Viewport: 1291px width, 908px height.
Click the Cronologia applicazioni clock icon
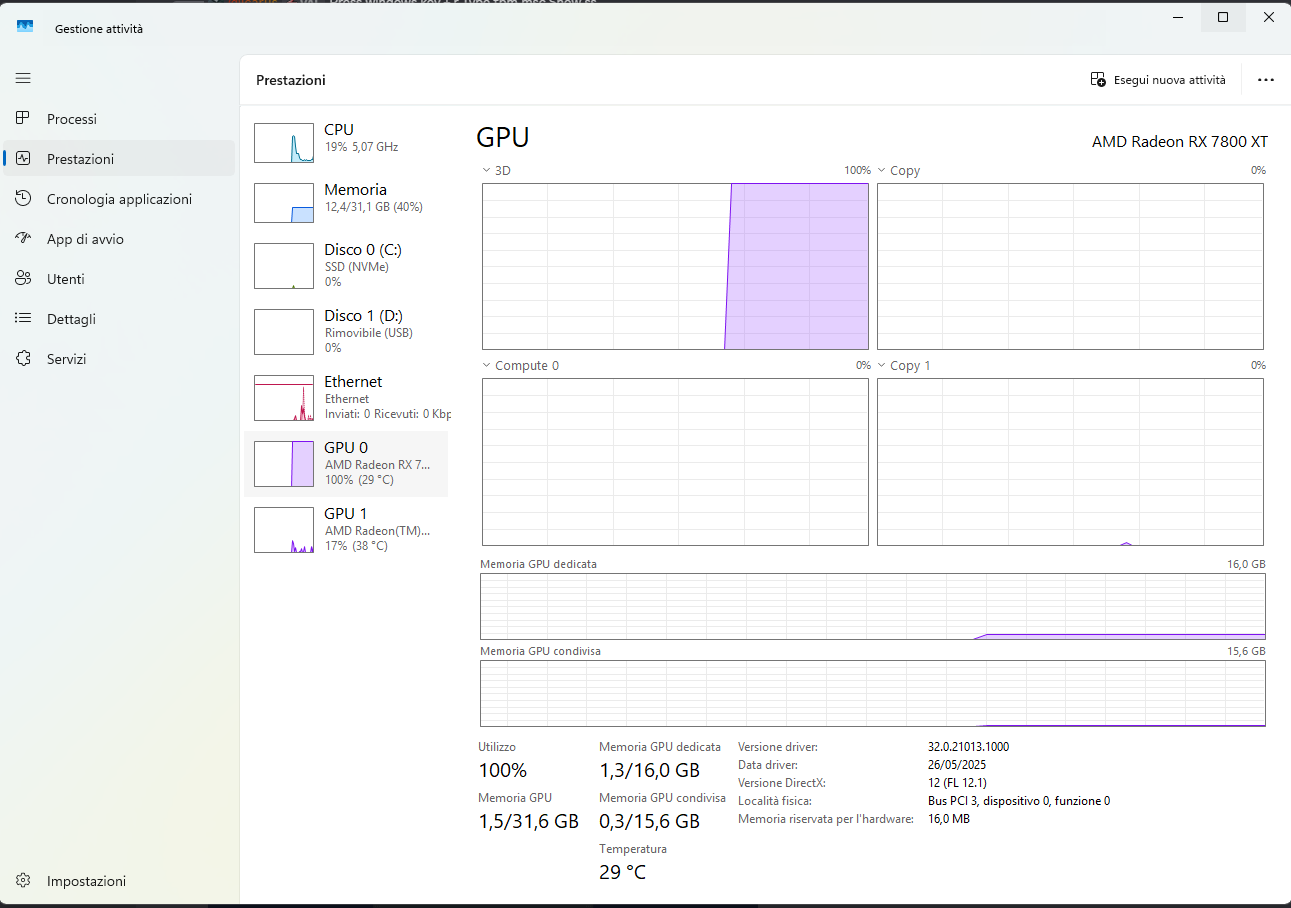23,199
